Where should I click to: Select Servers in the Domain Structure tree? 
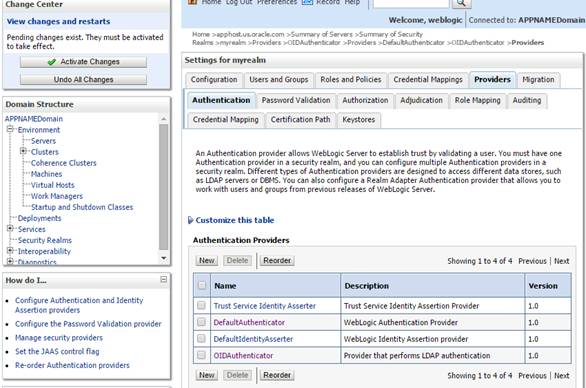43,141
